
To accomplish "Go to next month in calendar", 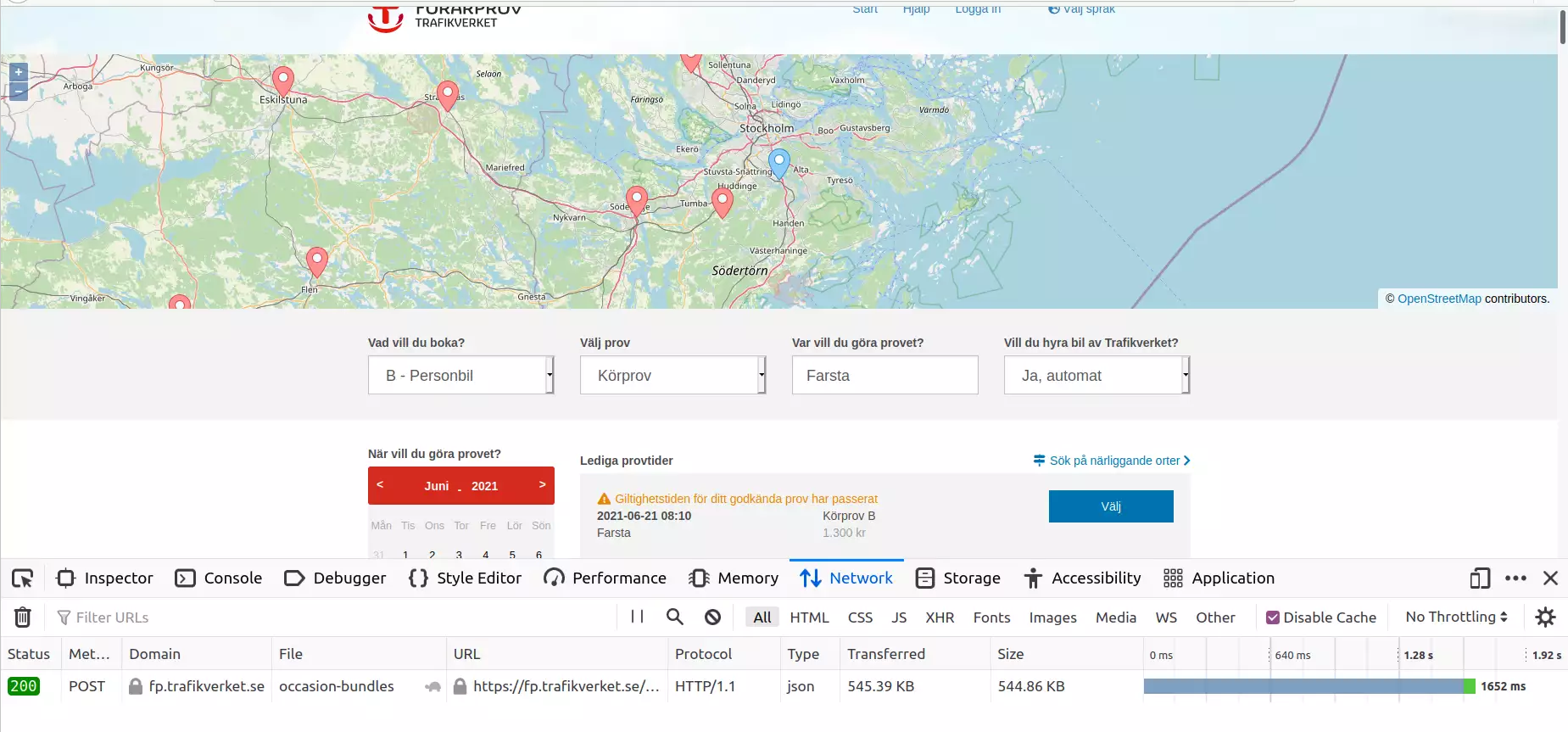I will [x=542, y=484].
